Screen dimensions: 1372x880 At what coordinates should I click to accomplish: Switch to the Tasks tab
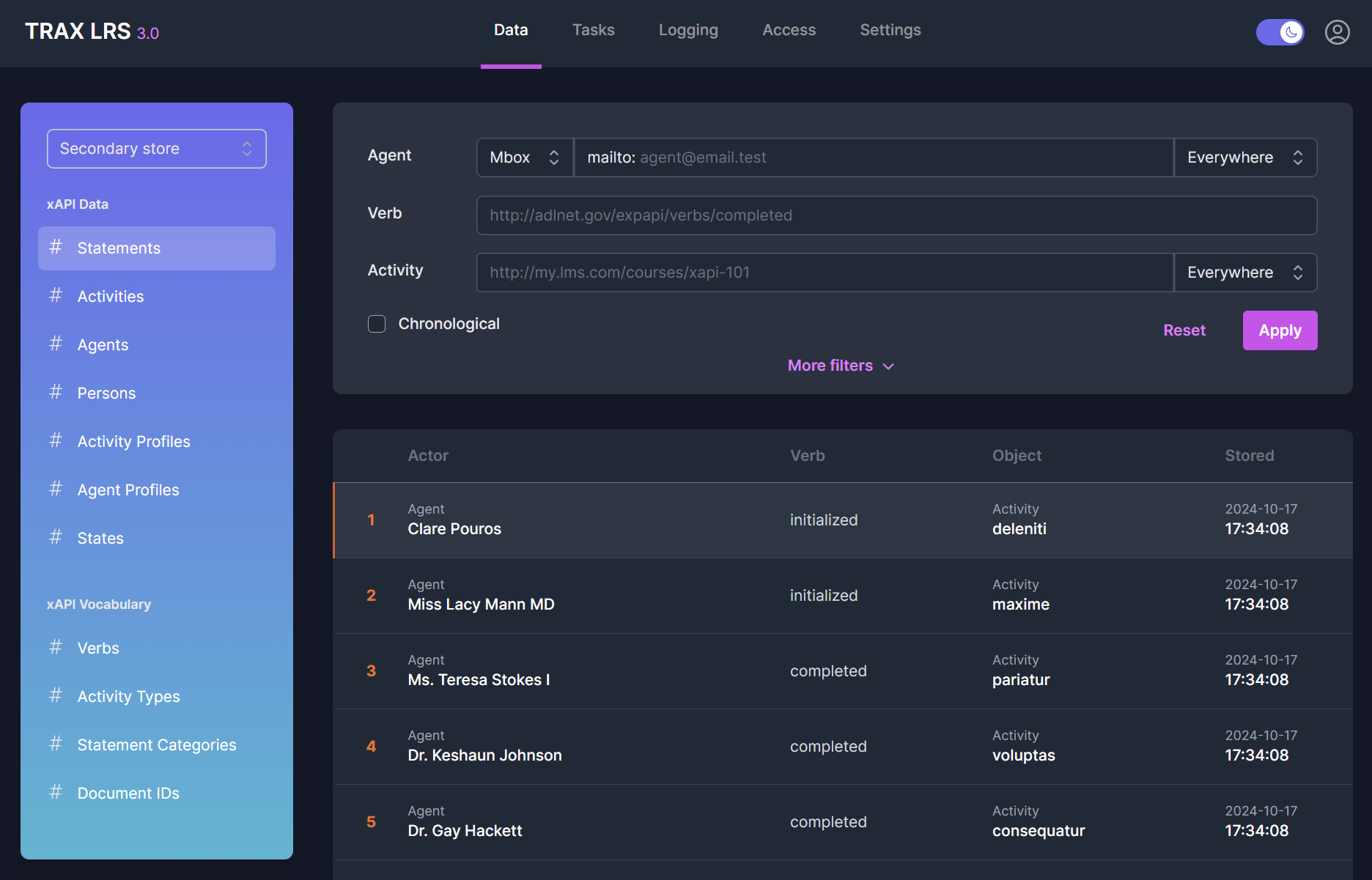[x=593, y=30]
